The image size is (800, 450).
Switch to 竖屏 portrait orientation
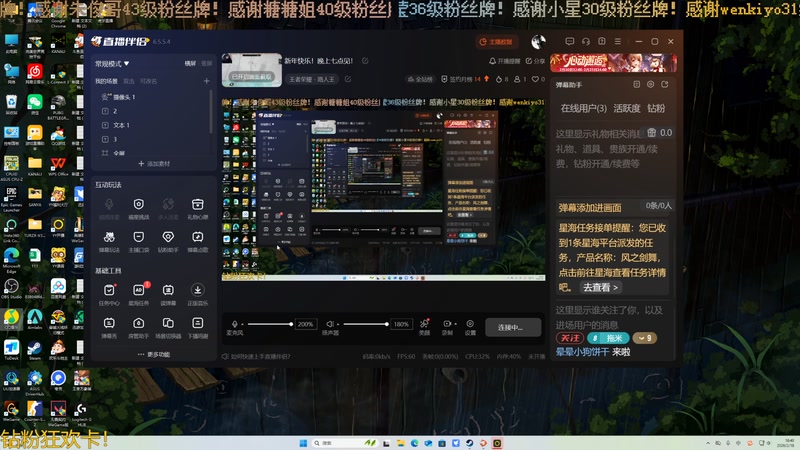pyautogui.click(x=207, y=63)
